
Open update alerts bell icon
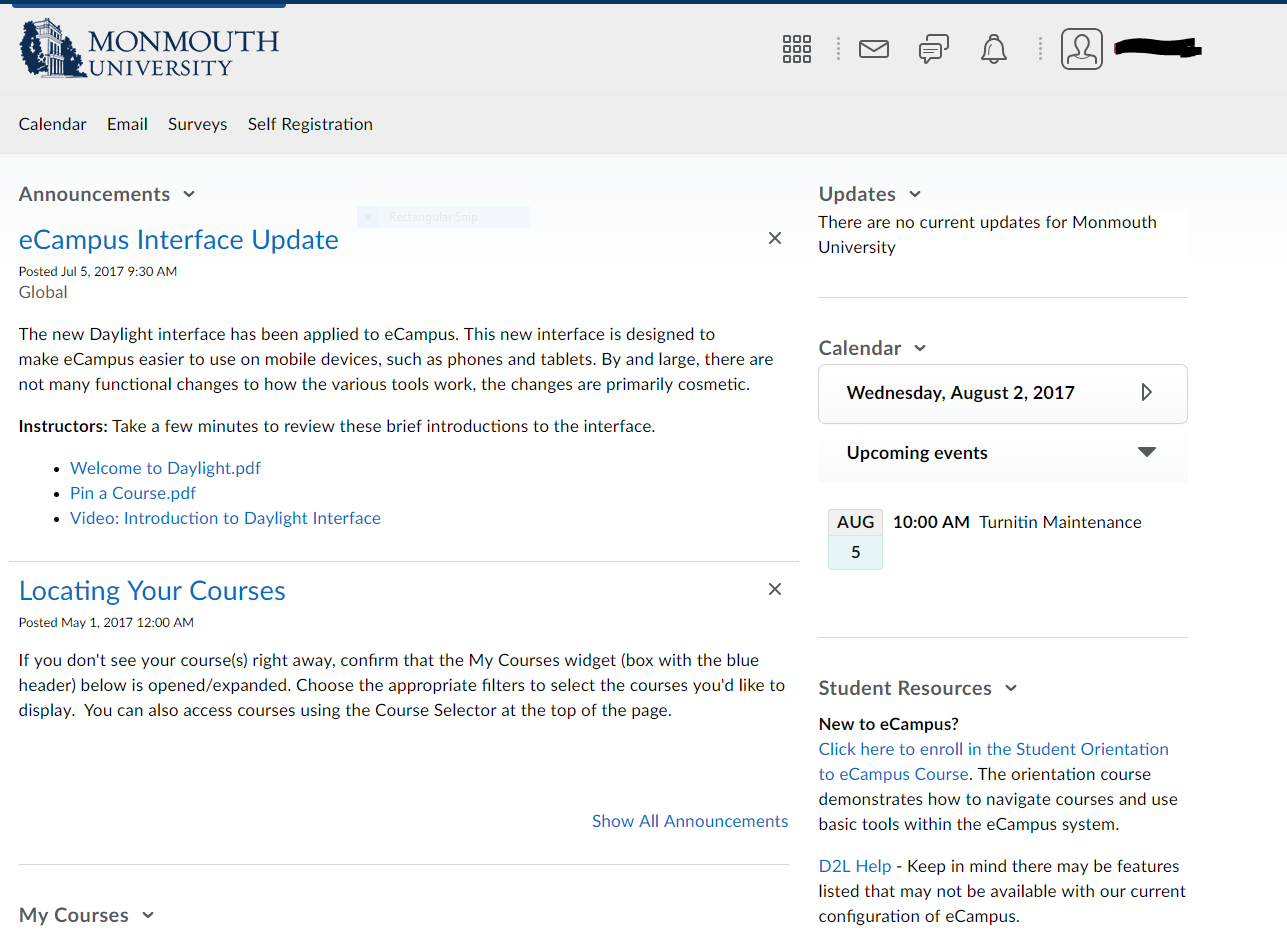pyautogui.click(x=993, y=49)
